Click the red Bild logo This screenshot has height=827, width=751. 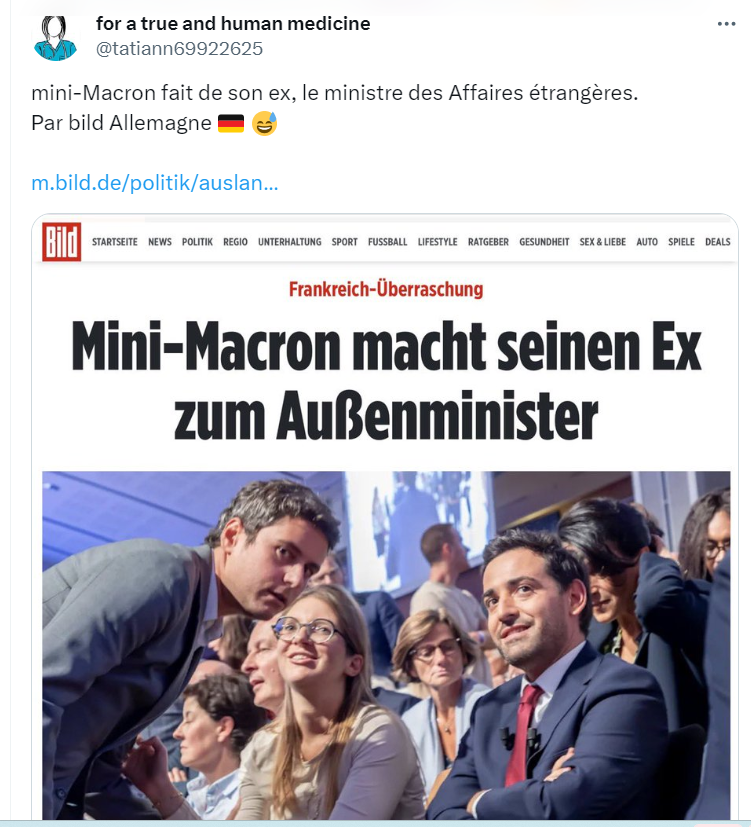62,242
